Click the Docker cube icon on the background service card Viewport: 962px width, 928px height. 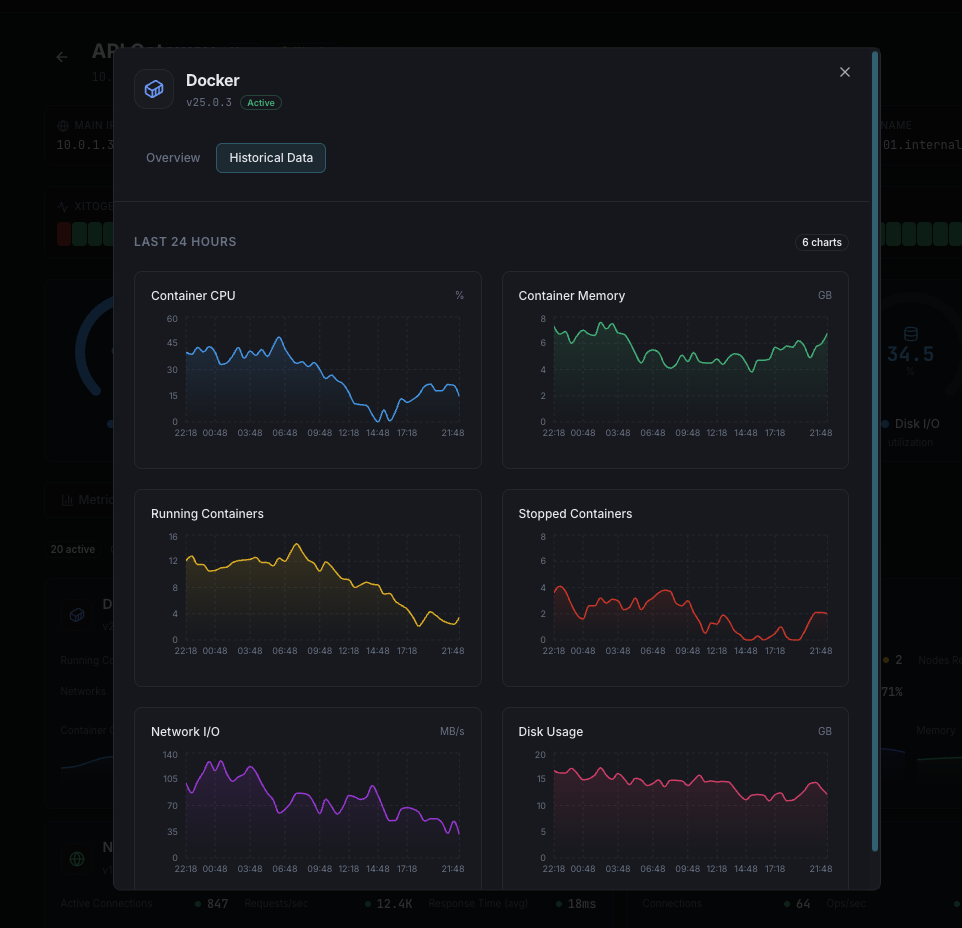77,615
